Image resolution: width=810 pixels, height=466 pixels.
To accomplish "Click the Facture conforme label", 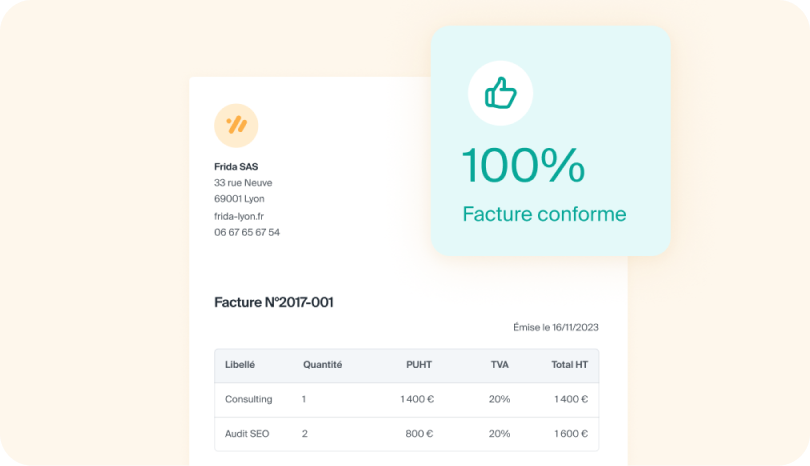I will click(x=544, y=214).
